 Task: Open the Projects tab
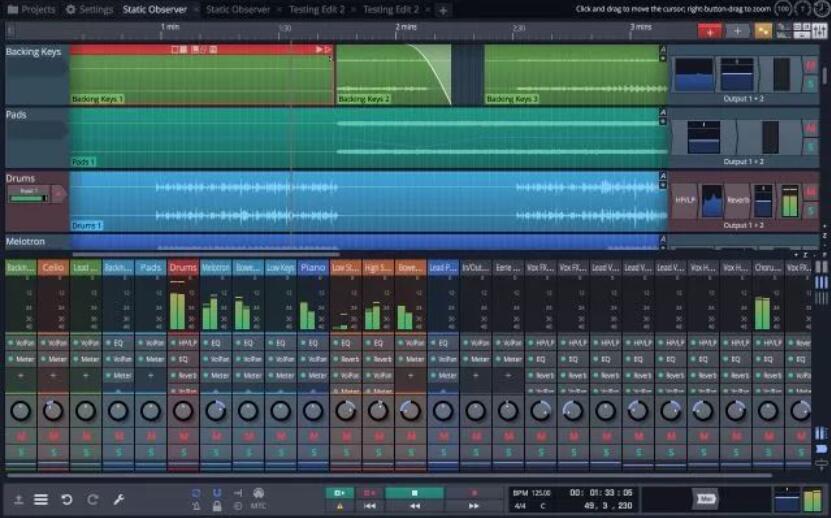31,9
